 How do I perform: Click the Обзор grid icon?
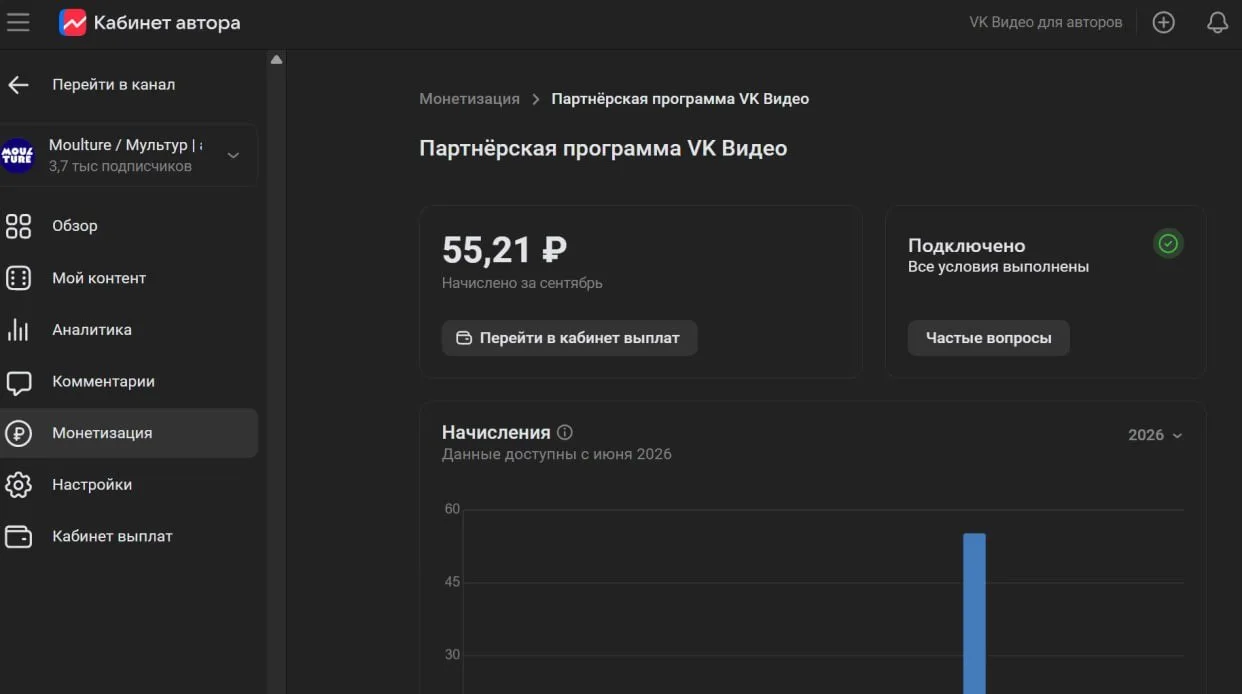point(18,226)
